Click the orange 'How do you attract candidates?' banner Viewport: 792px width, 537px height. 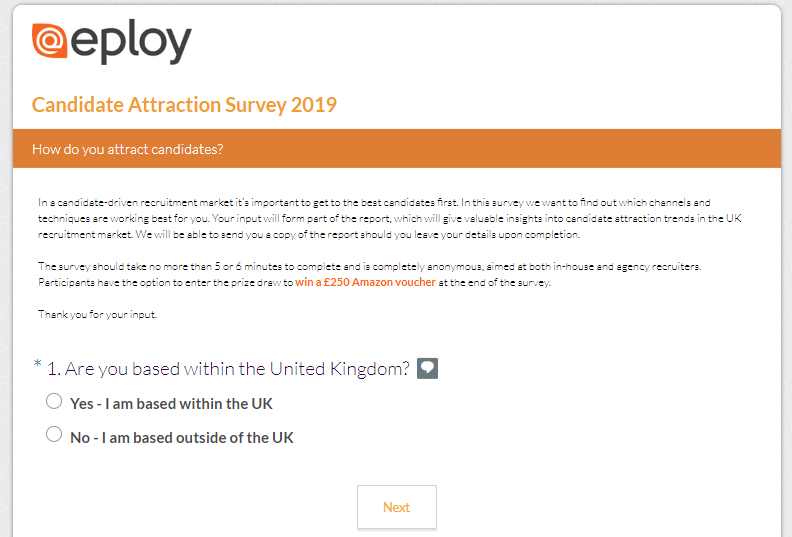coord(397,149)
